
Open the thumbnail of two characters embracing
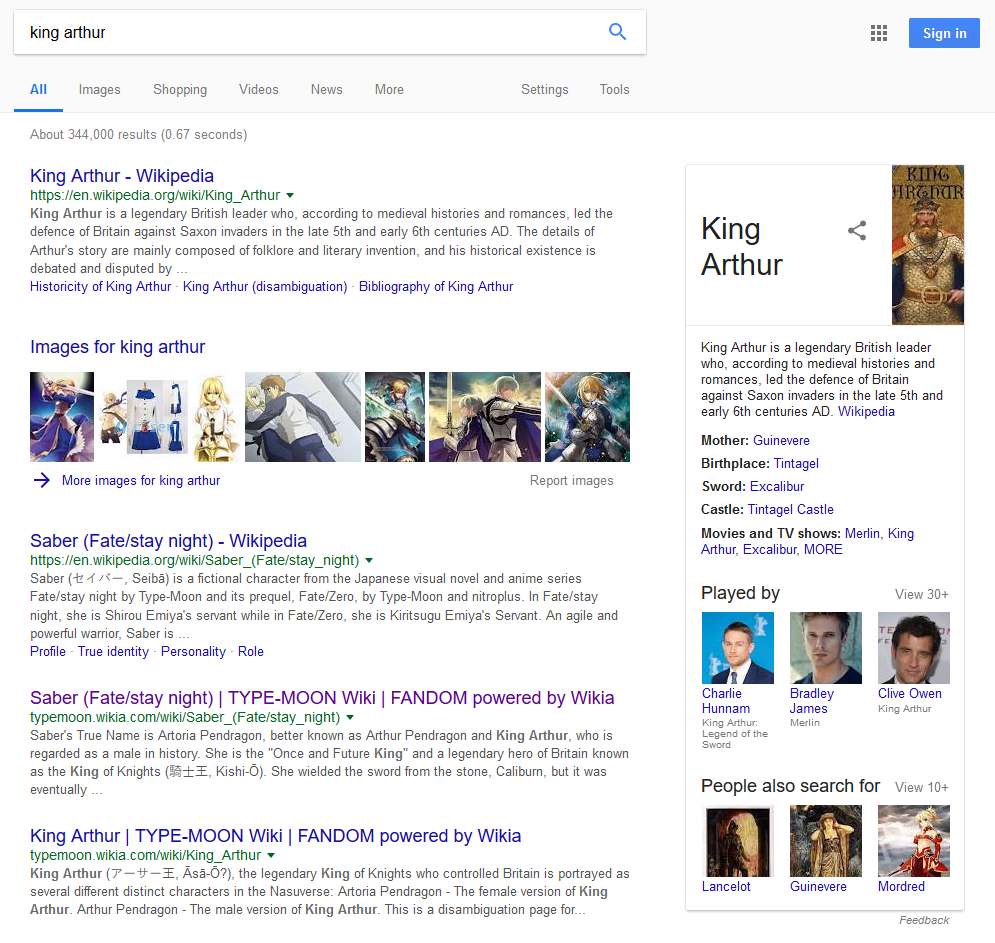(303, 417)
